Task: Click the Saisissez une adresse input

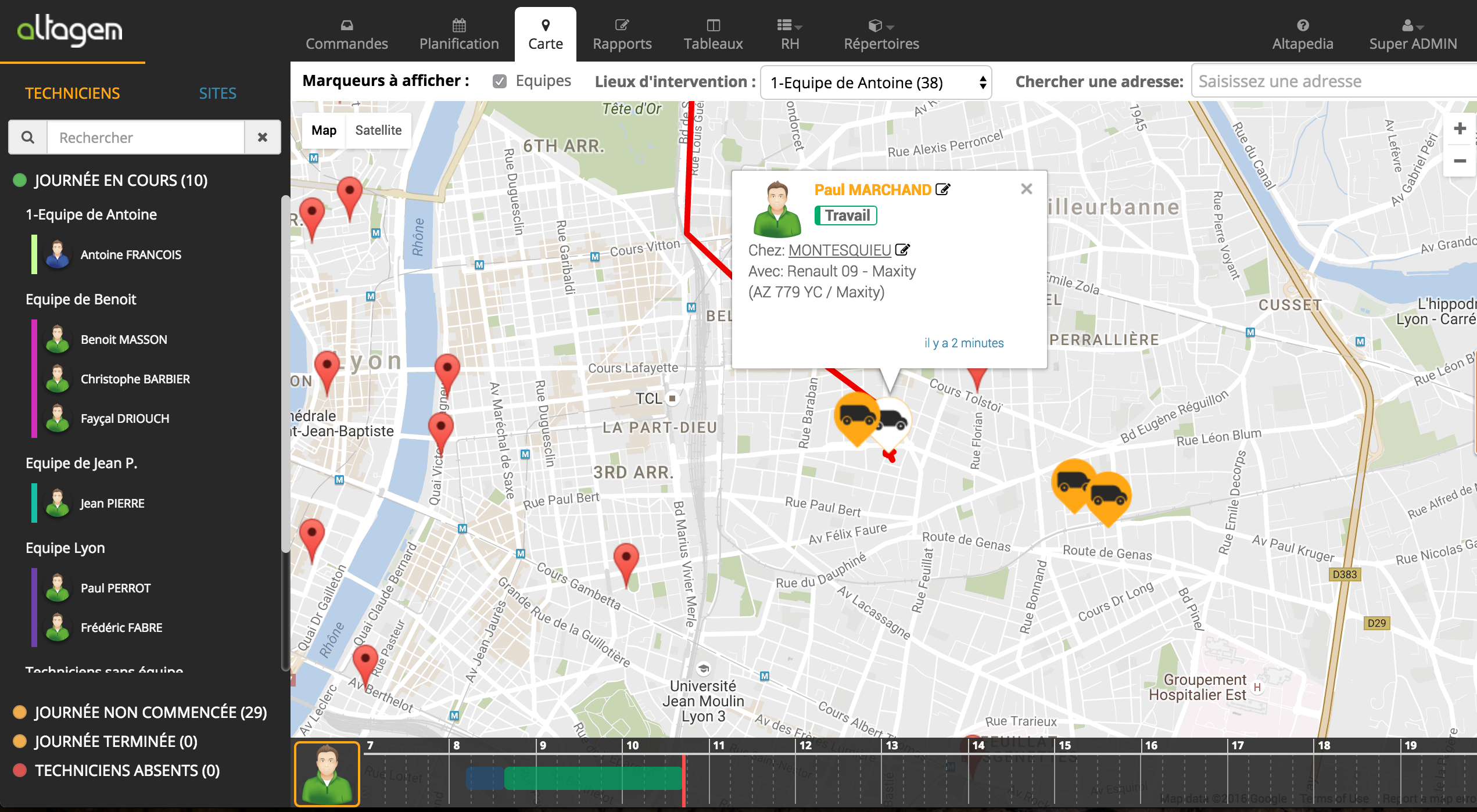Action: [1334, 81]
